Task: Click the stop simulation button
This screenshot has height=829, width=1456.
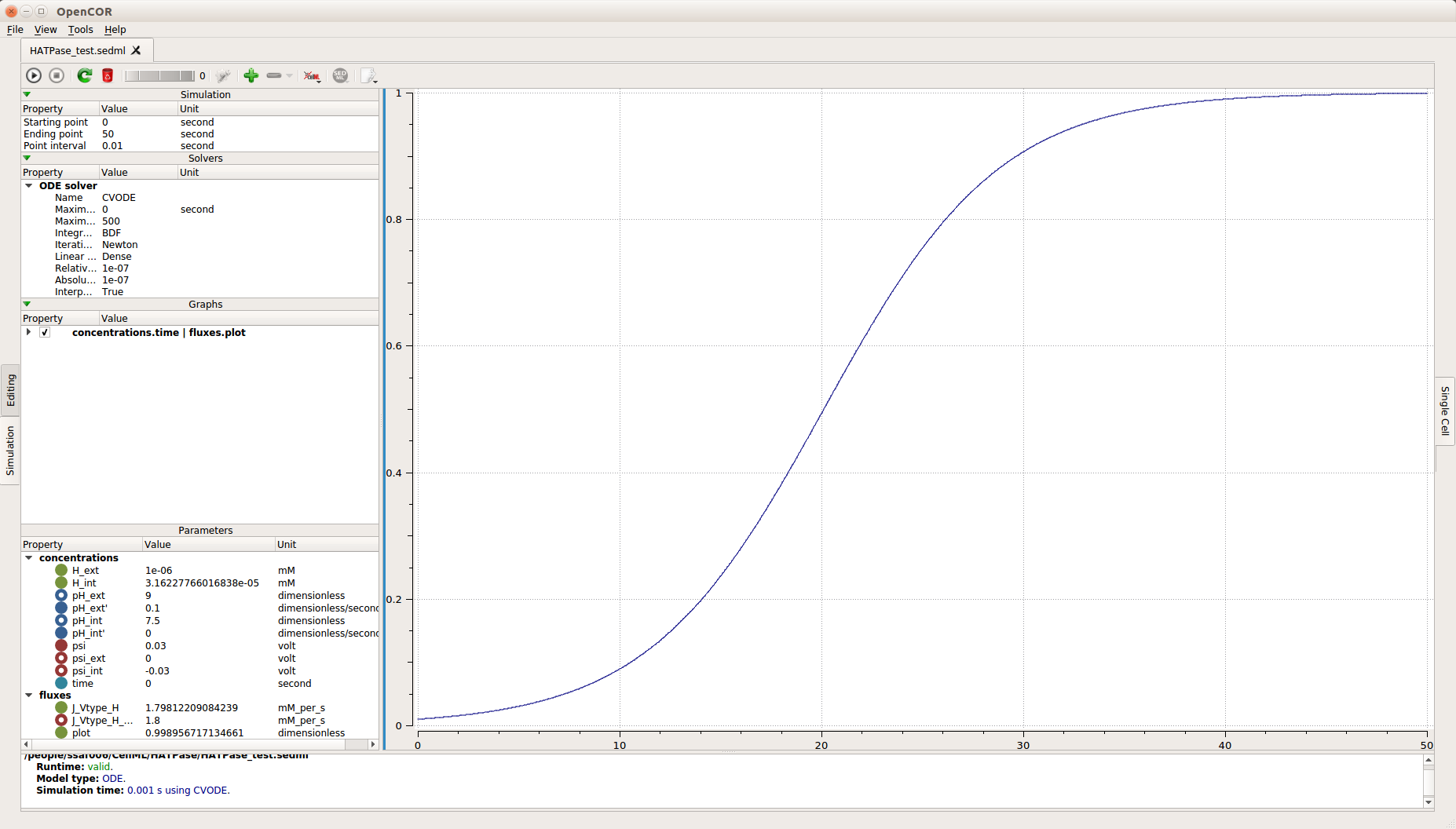Action: pyautogui.click(x=57, y=75)
